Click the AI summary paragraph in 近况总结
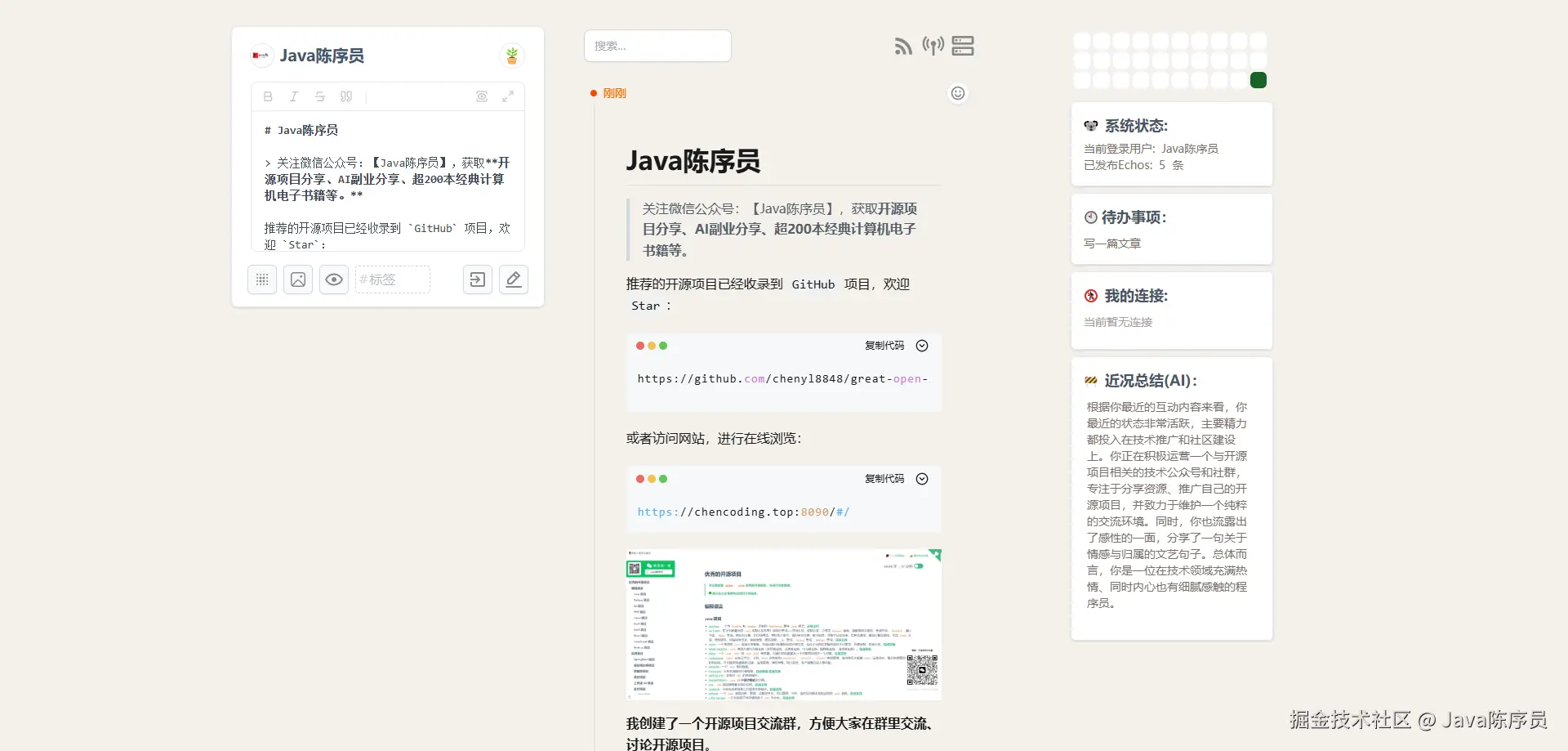The image size is (1568, 751). (x=1167, y=505)
